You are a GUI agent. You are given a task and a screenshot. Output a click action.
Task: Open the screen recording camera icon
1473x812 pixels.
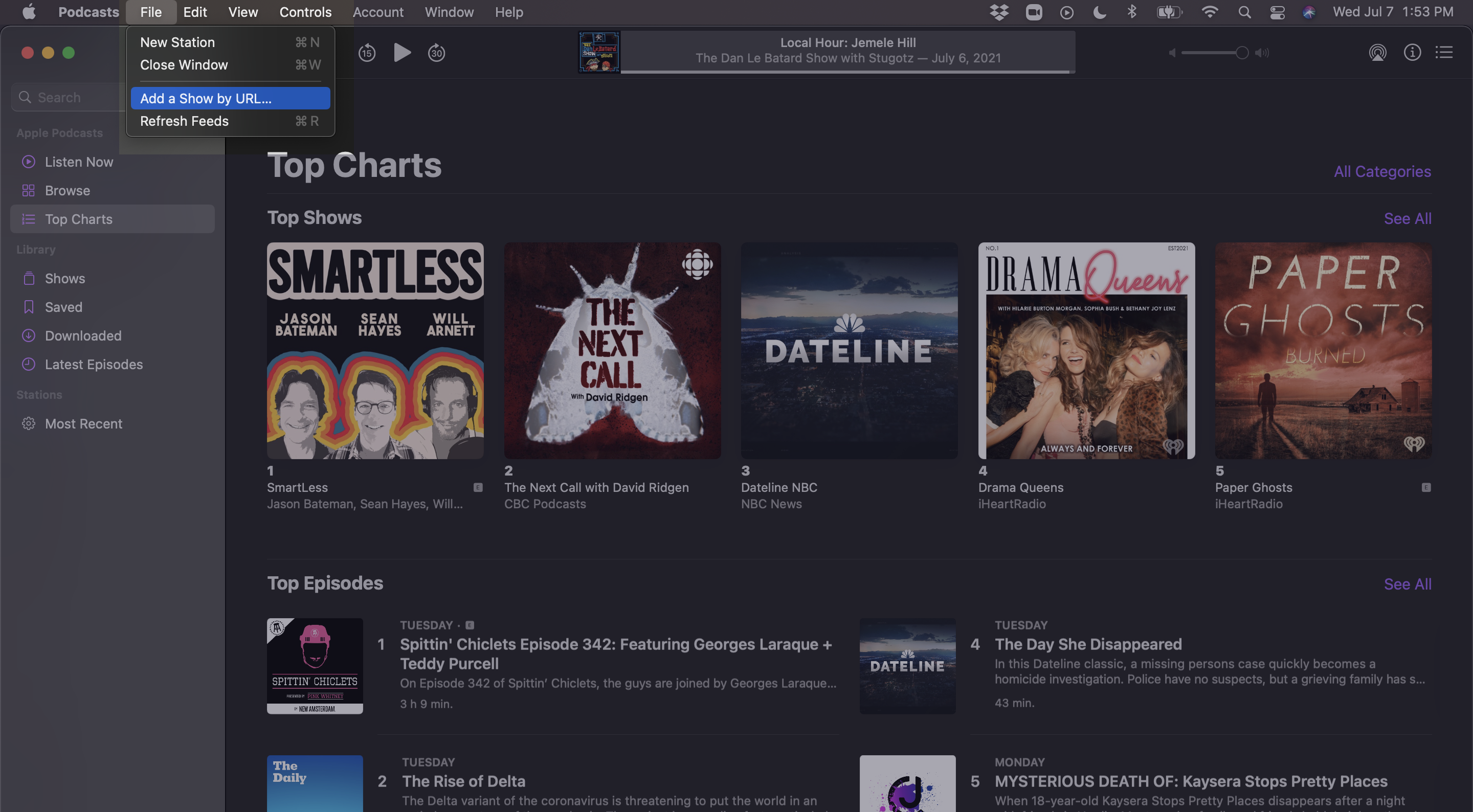pyautogui.click(x=1033, y=12)
